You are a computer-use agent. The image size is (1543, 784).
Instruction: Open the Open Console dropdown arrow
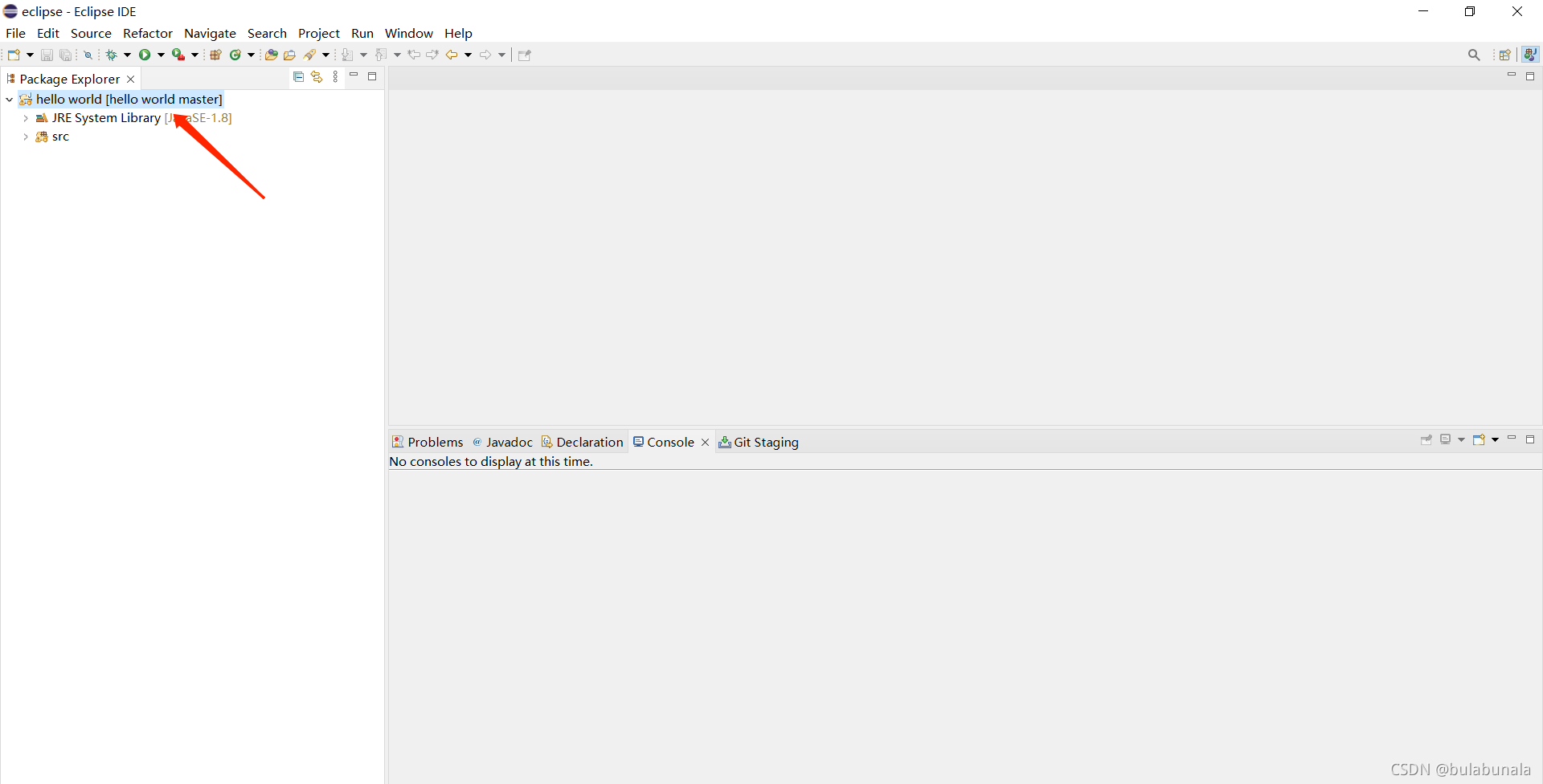pyautogui.click(x=1495, y=439)
